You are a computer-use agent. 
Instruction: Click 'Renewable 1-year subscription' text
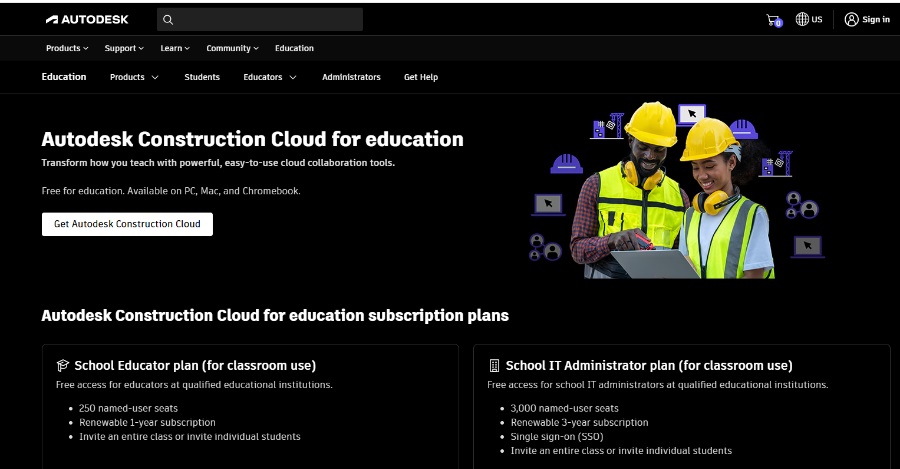(148, 423)
